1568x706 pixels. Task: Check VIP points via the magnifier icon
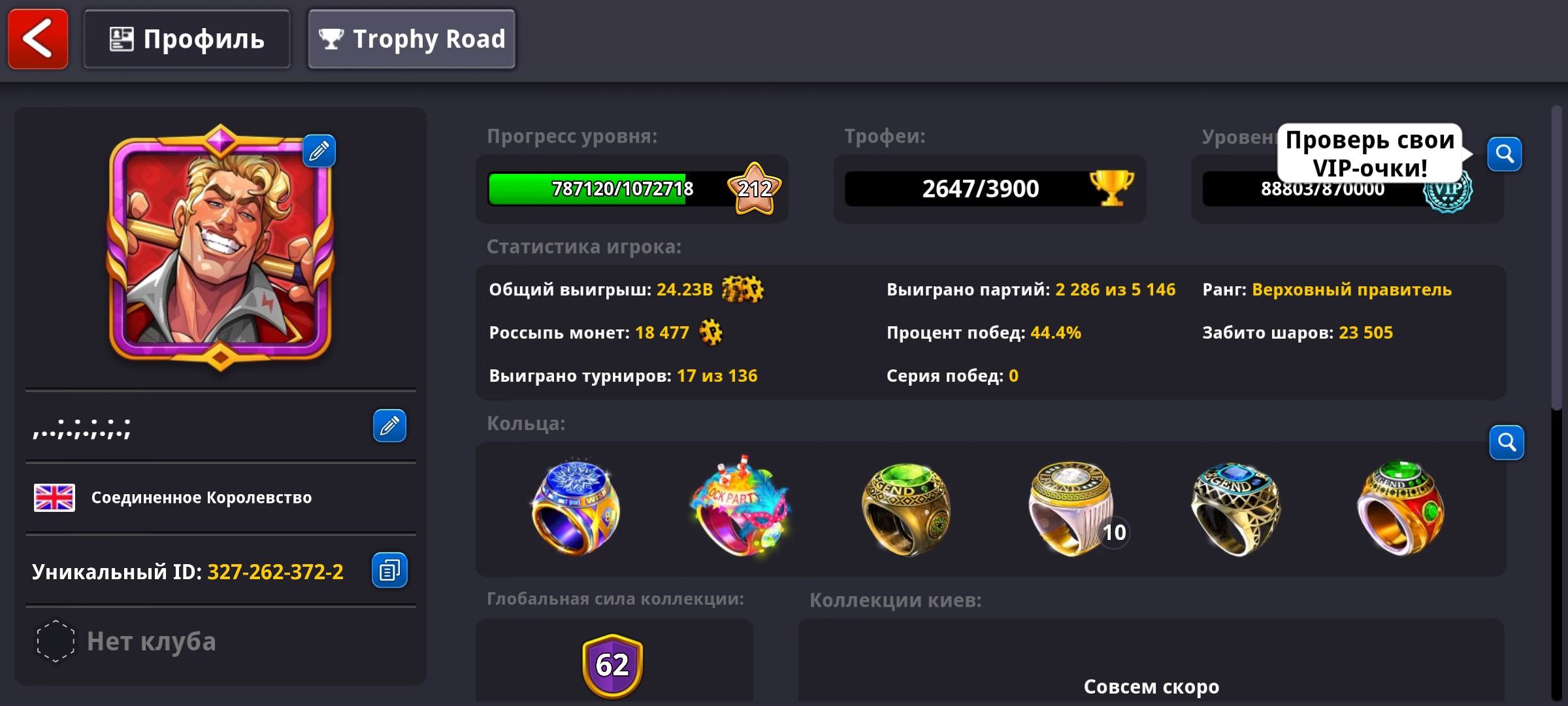[x=1505, y=154]
